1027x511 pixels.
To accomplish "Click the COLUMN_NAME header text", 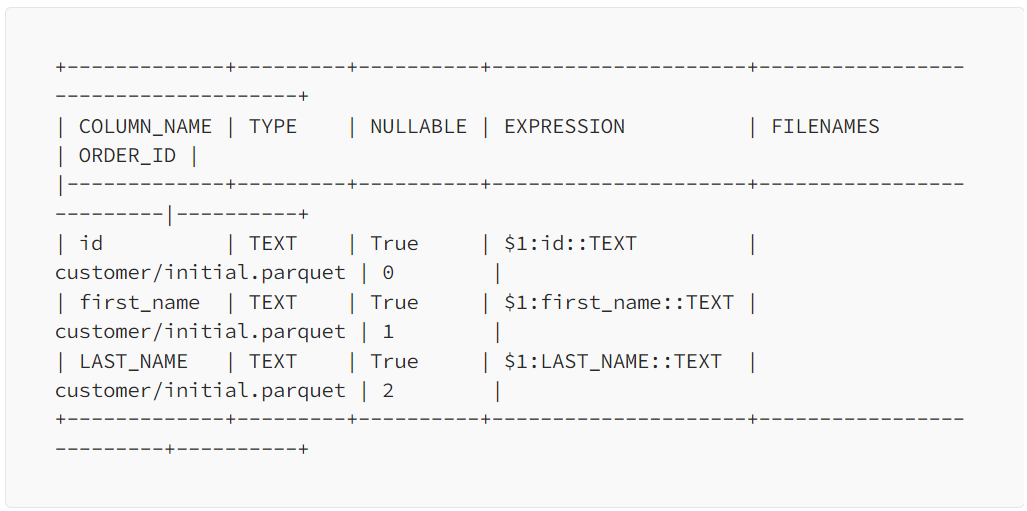I will tap(145, 126).
